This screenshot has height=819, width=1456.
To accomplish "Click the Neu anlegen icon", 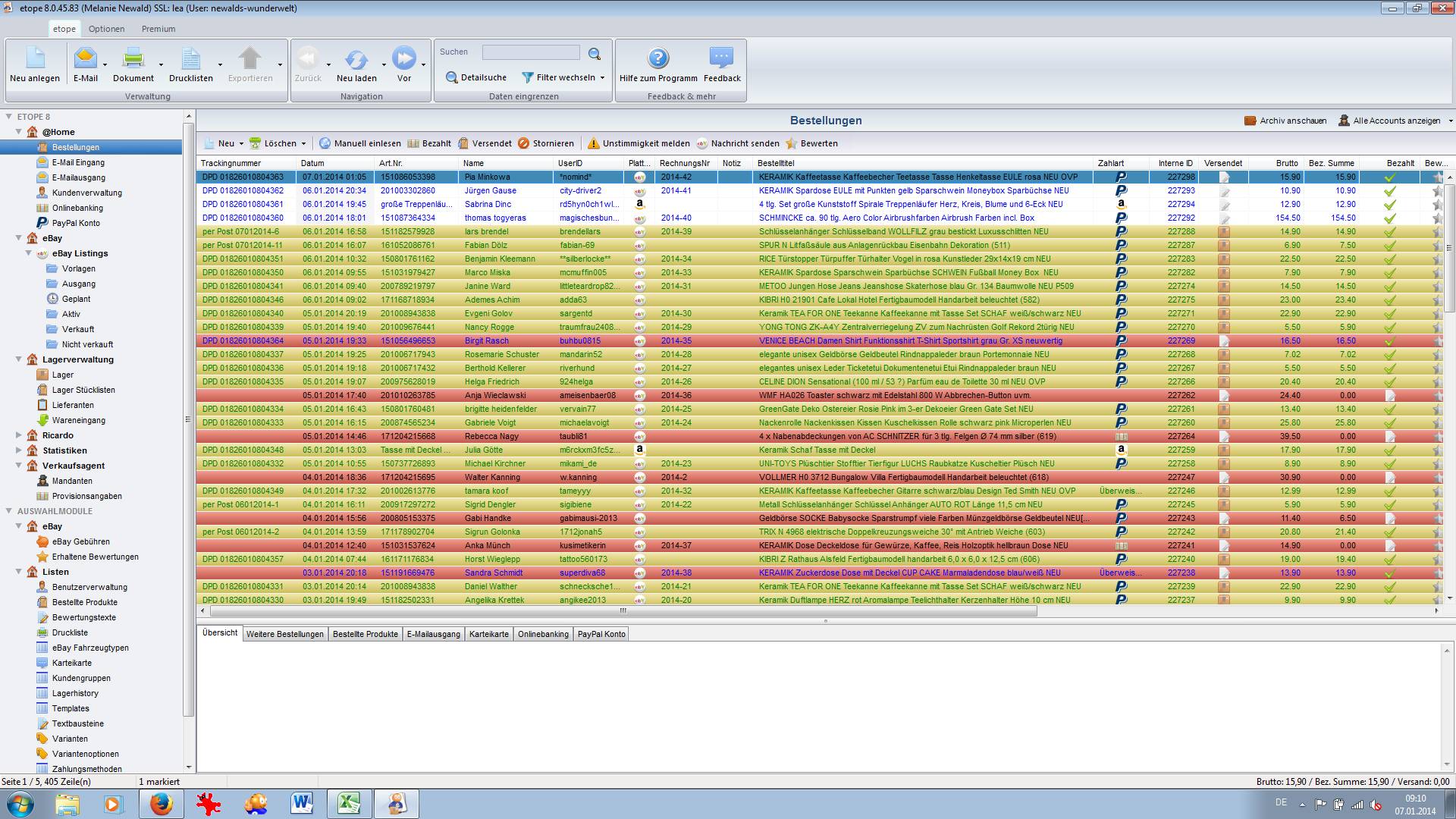I will (x=35, y=59).
